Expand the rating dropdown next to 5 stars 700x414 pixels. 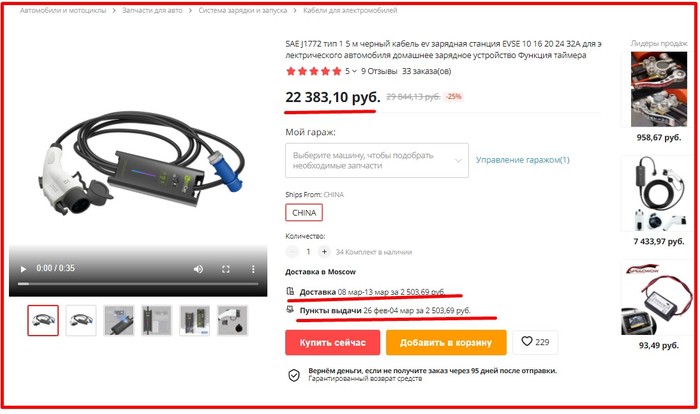click(354, 71)
